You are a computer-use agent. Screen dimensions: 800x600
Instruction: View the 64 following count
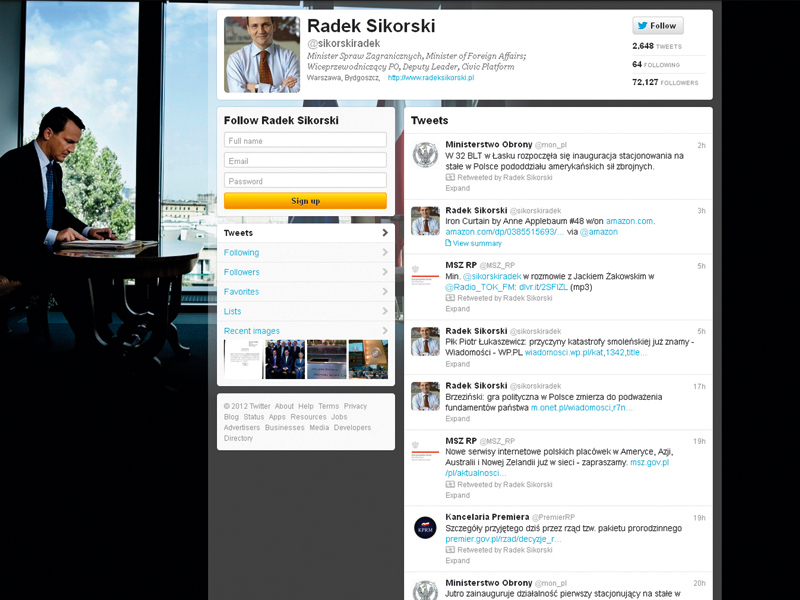click(656, 64)
